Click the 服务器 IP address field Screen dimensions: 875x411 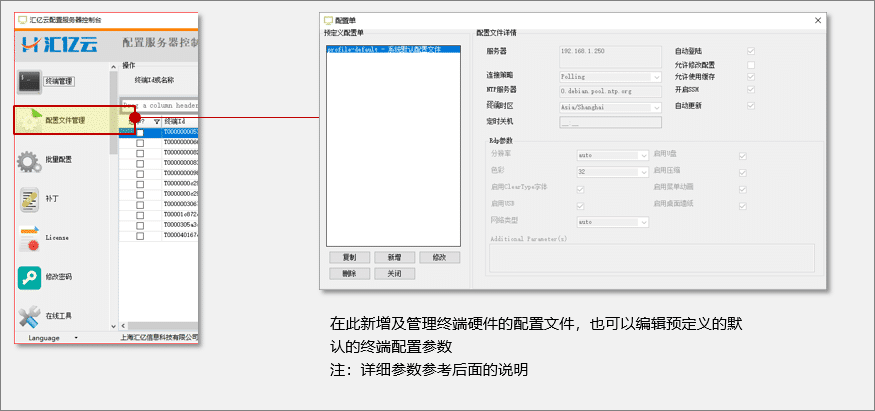pos(609,51)
